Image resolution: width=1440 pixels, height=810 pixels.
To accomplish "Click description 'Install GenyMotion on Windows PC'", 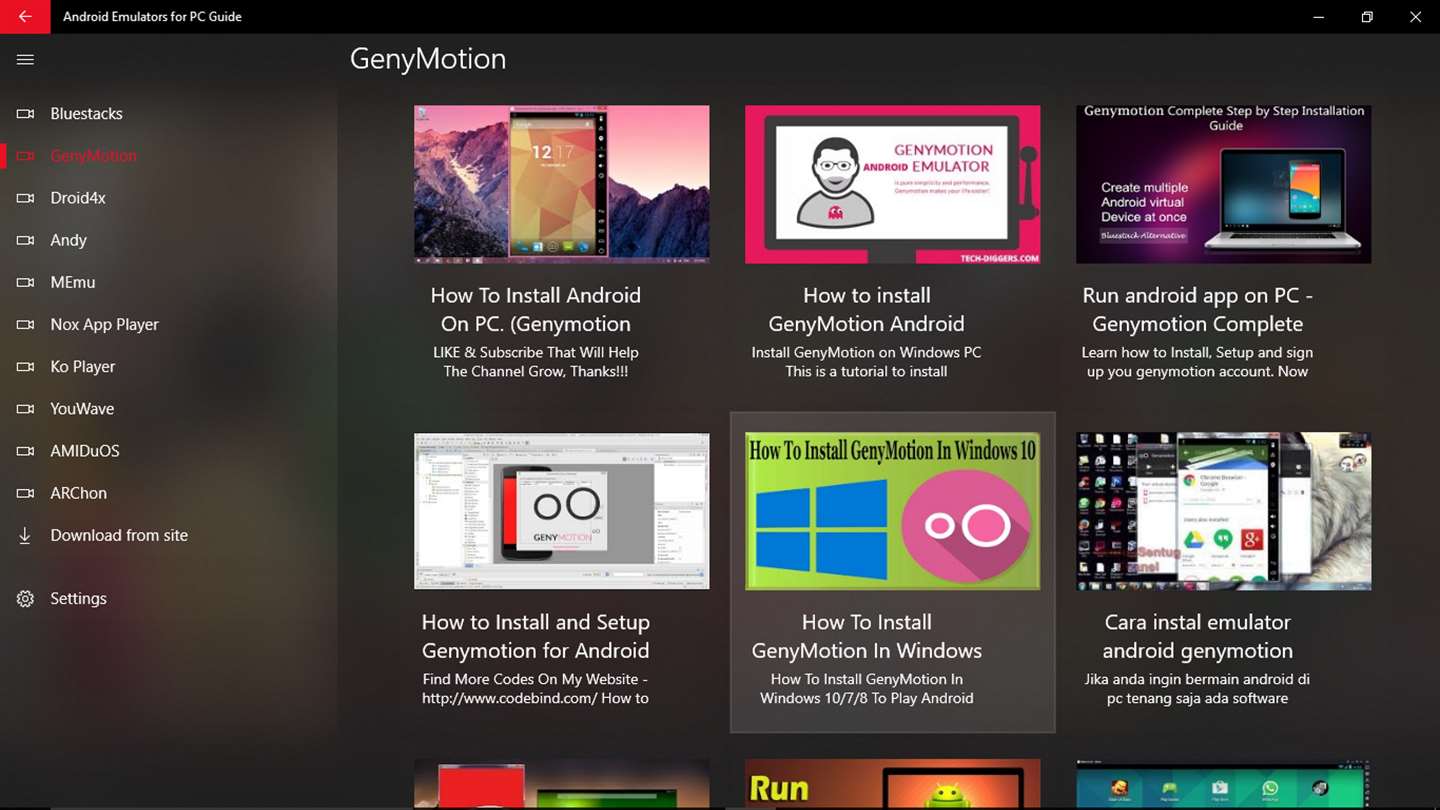I will [867, 352].
